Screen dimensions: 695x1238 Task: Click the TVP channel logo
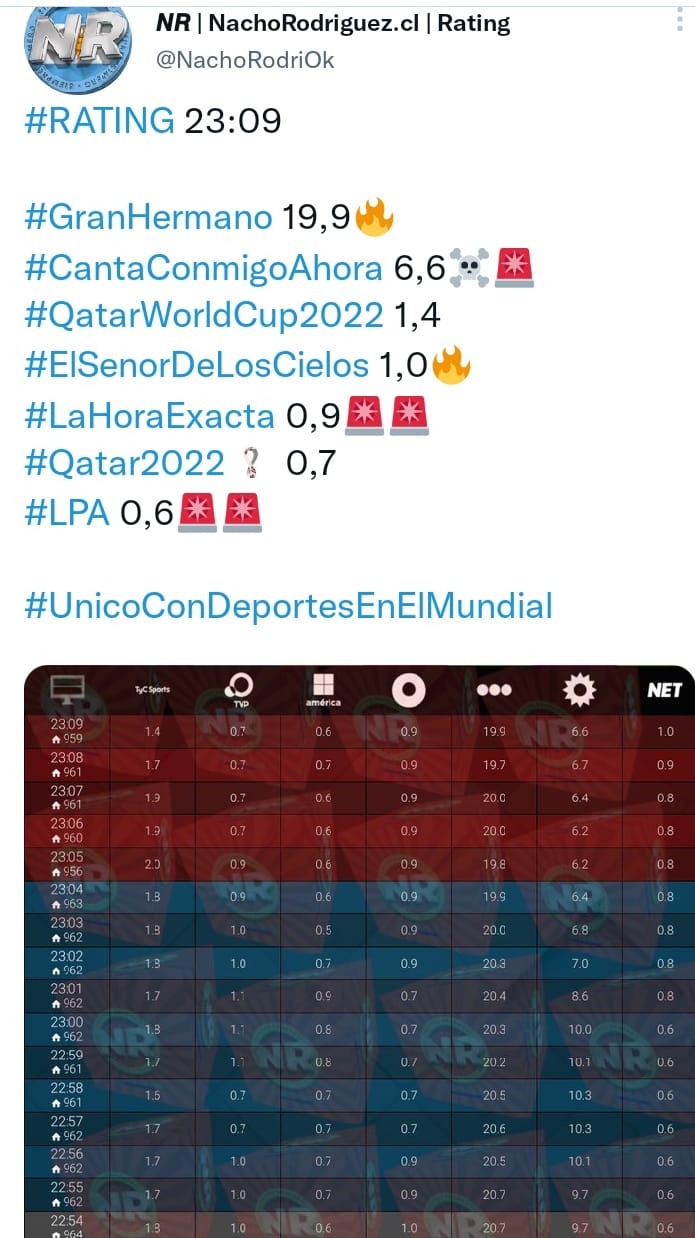pyautogui.click(x=239, y=689)
